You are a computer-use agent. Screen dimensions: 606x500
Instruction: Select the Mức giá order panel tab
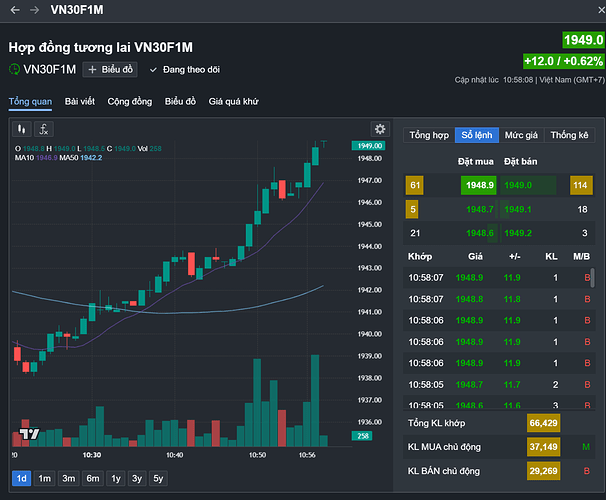(521, 135)
